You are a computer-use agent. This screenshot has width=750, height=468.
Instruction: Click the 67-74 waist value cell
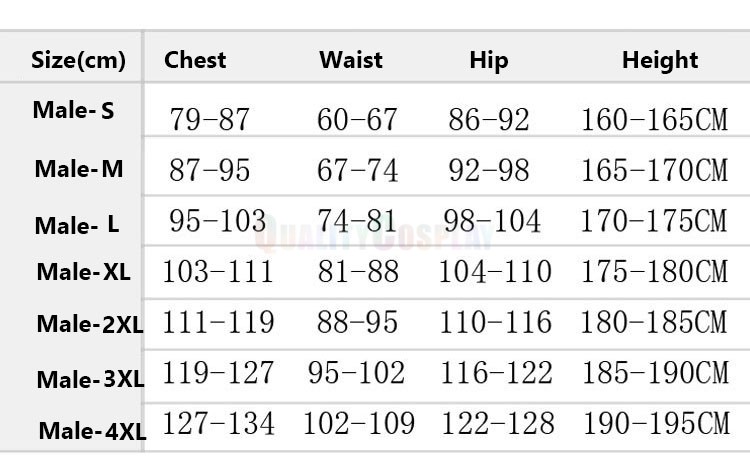tap(357, 170)
